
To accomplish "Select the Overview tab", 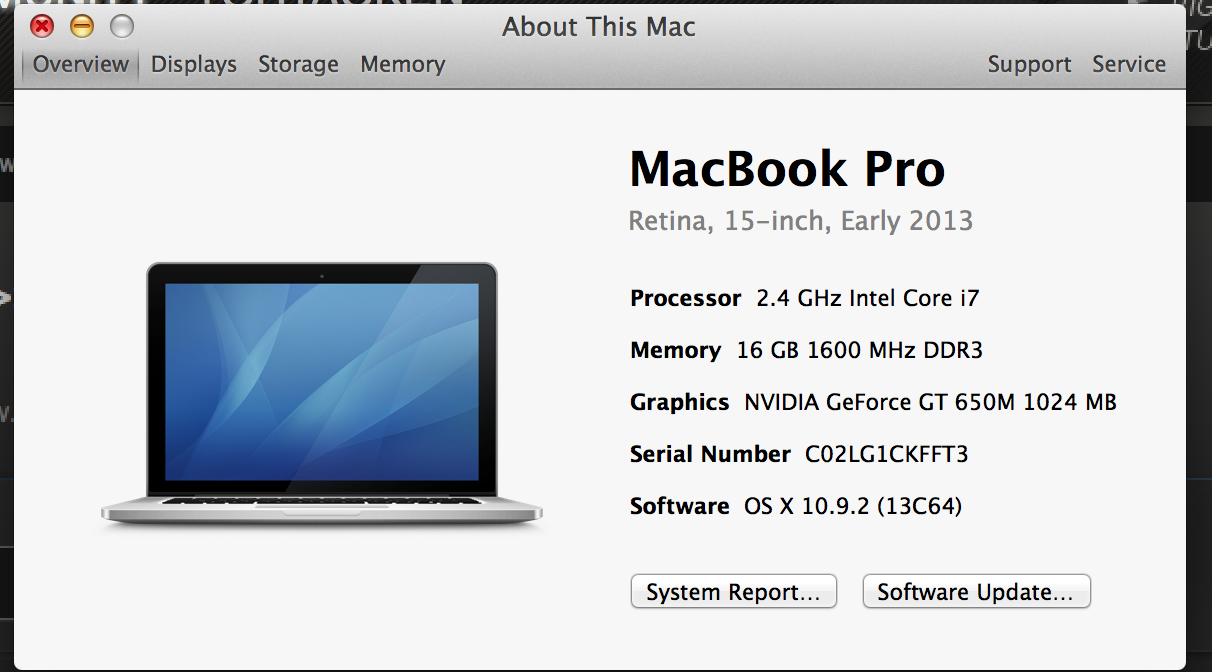I will click(81, 65).
